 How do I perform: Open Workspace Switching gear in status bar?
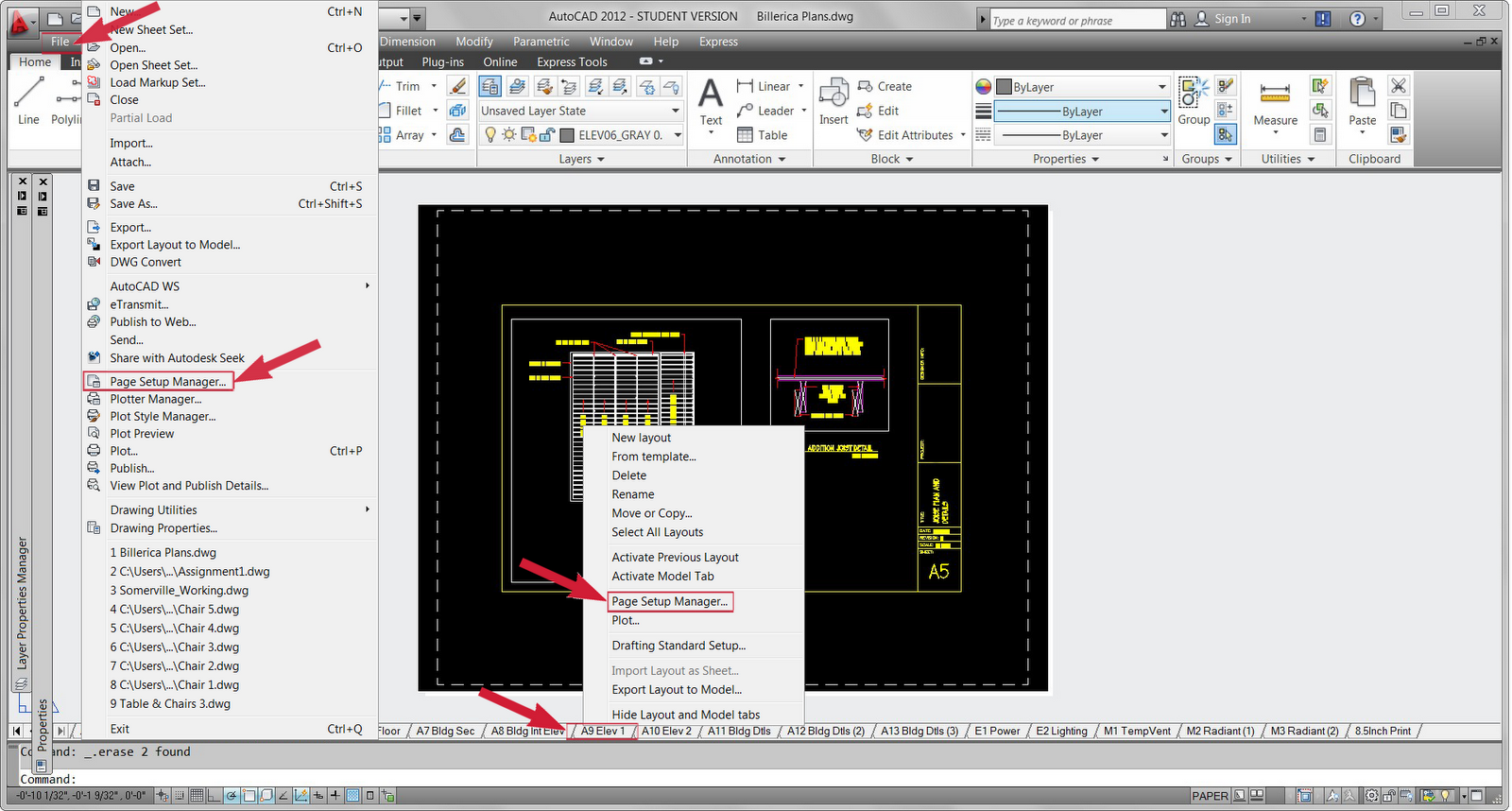[1372, 796]
